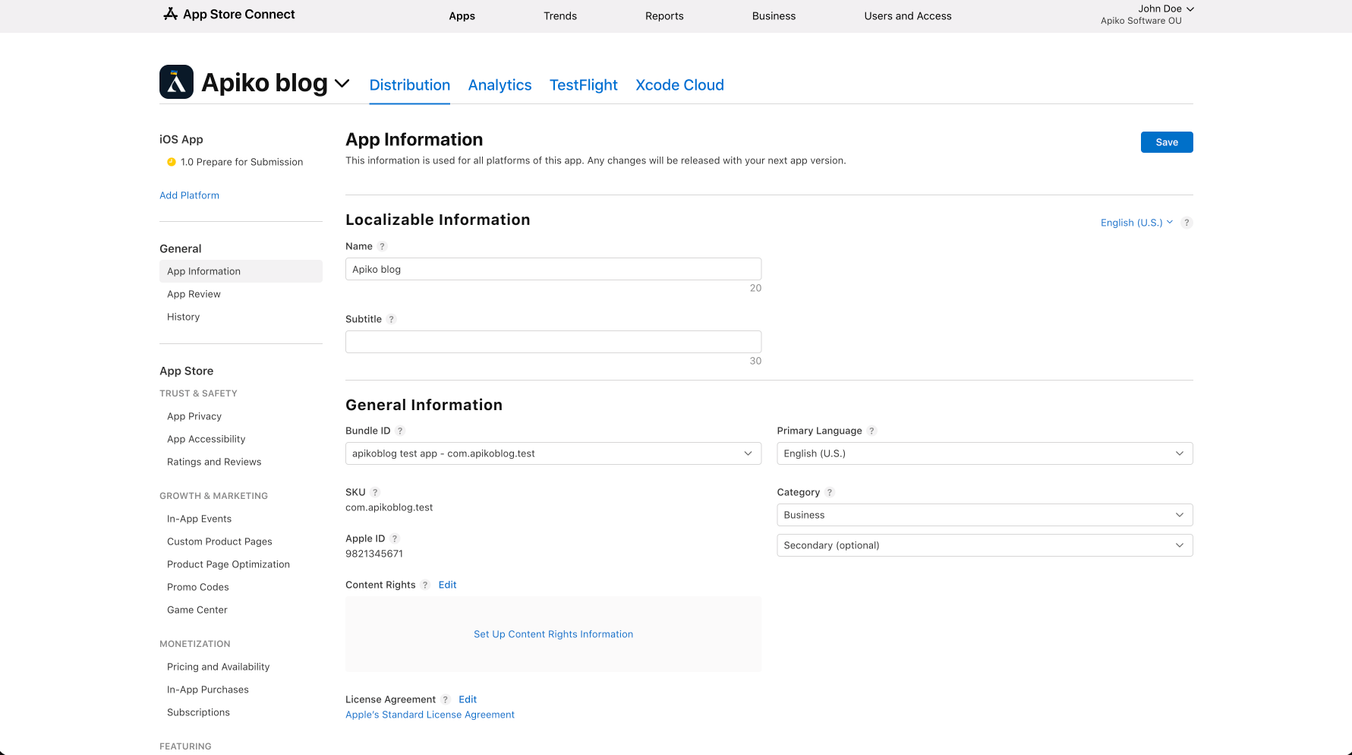Image resolution: width=1352 pixels, height=755 pixels.
Task: Open Game Center in sidebar
Action: point(197,610)
